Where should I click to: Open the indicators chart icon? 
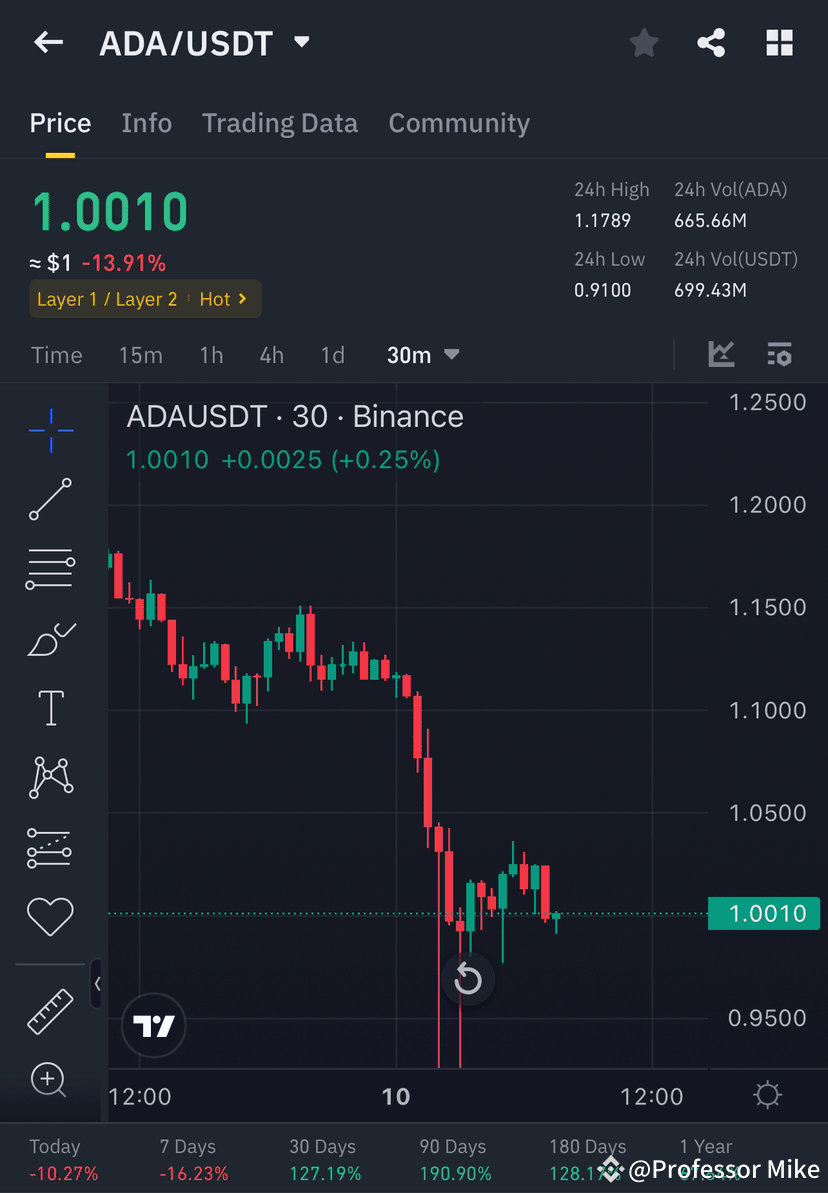722,354
